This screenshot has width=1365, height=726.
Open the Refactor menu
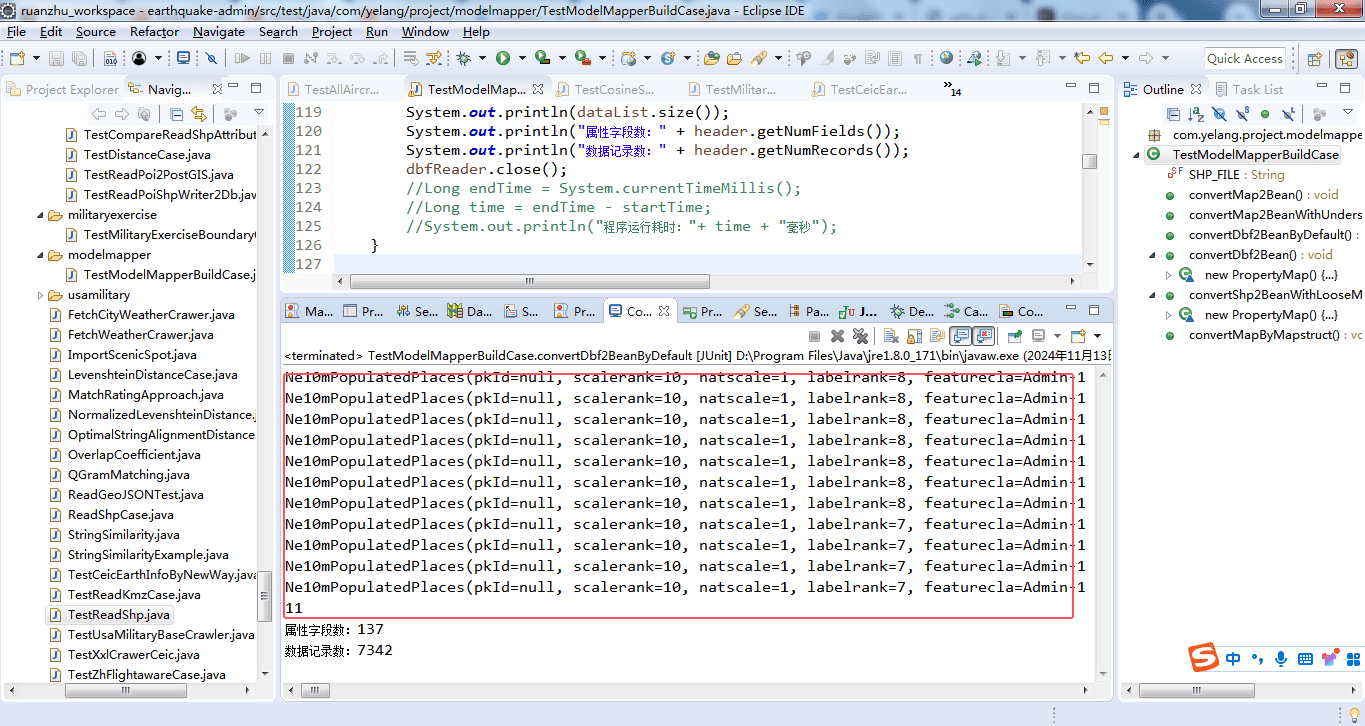pos(154,31)
